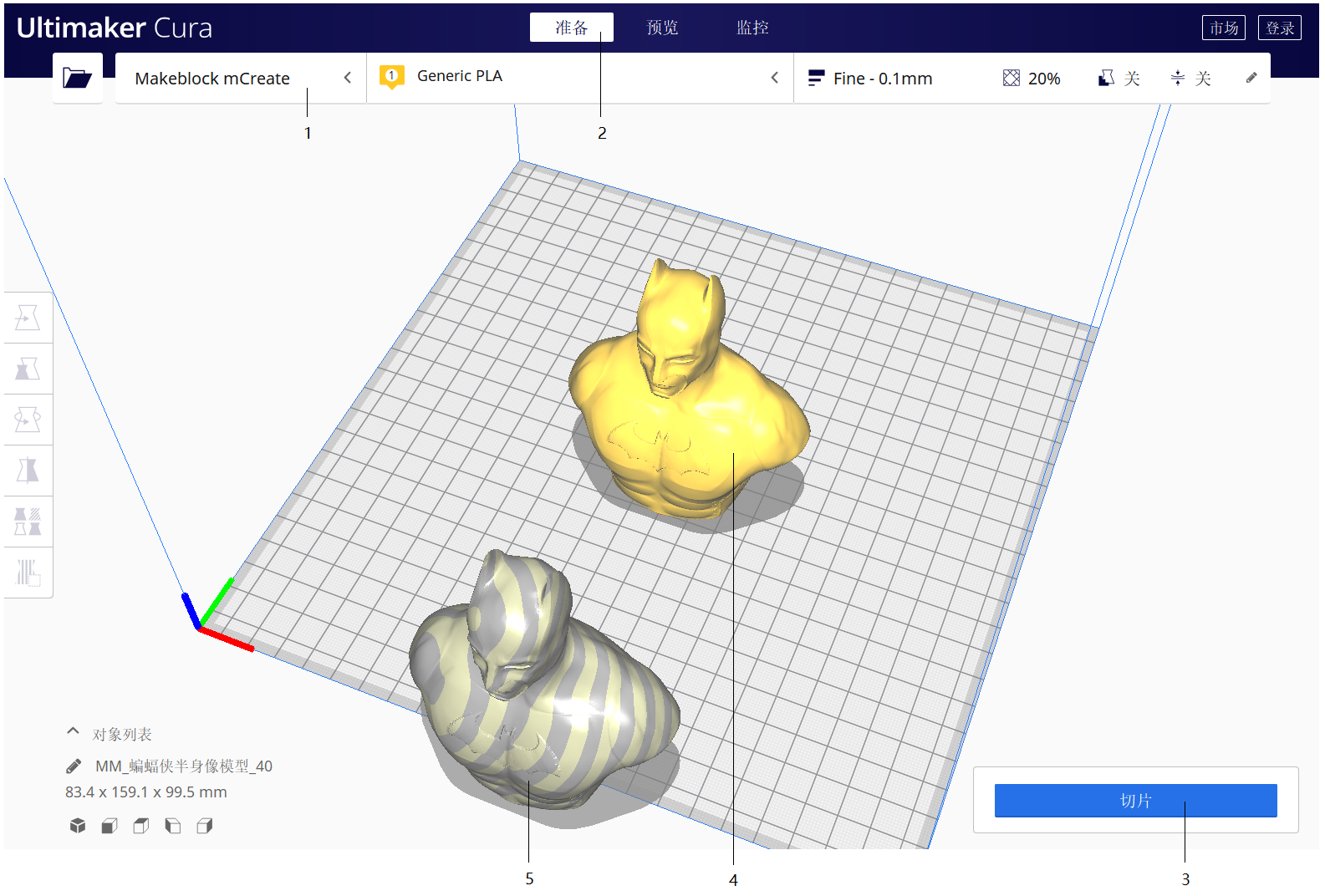Switch to left side view cube icon
The width and height of the screenshot is (1325, 896).
point(173,826)
